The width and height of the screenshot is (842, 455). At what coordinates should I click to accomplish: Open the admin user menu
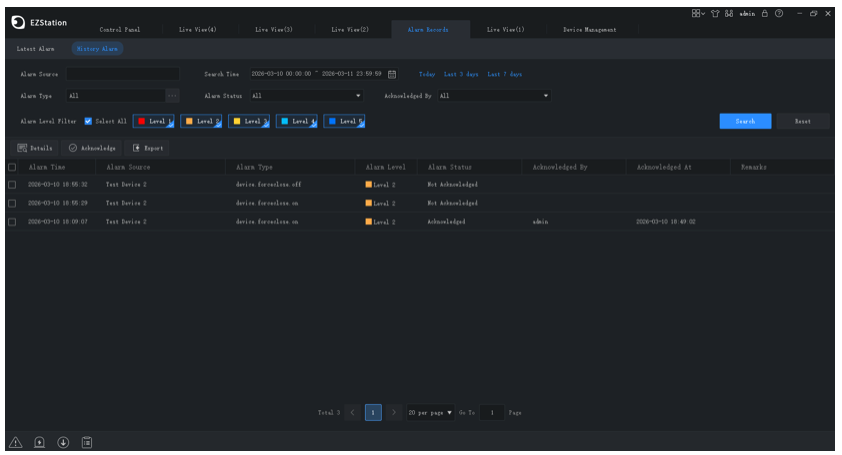tap(747, 13)
